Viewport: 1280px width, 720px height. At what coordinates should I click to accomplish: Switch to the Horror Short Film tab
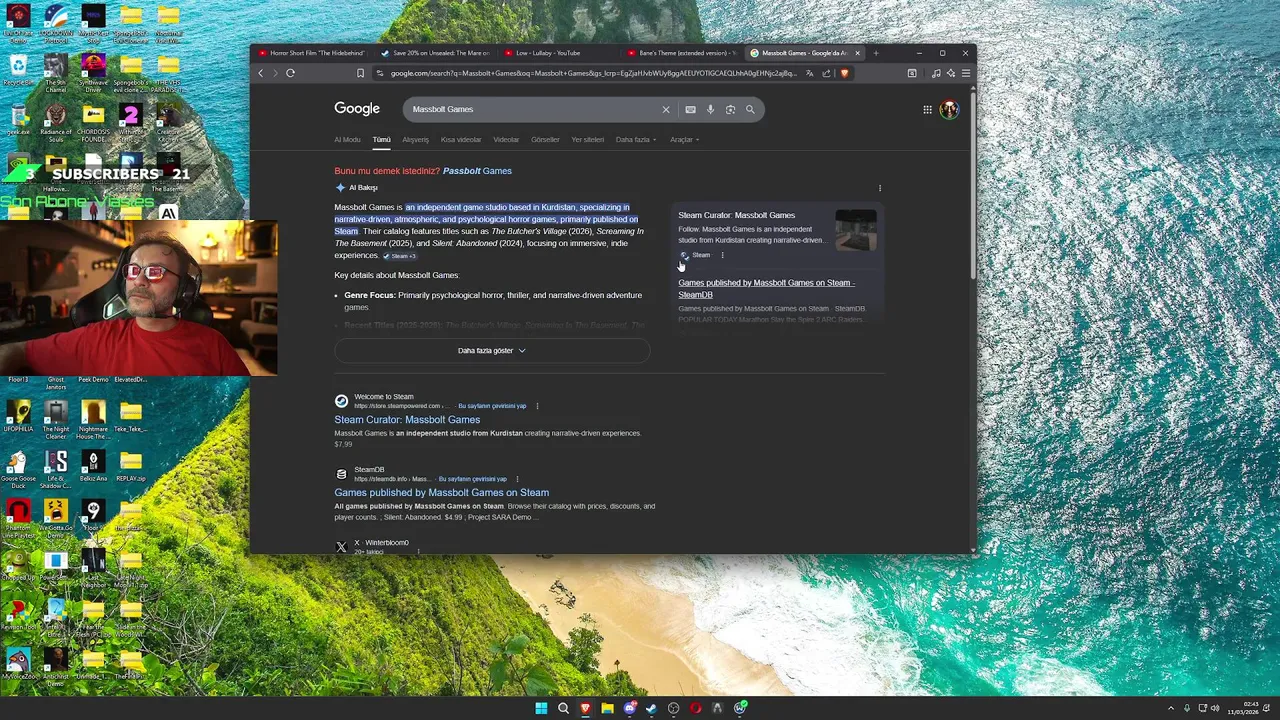point(313,53)
